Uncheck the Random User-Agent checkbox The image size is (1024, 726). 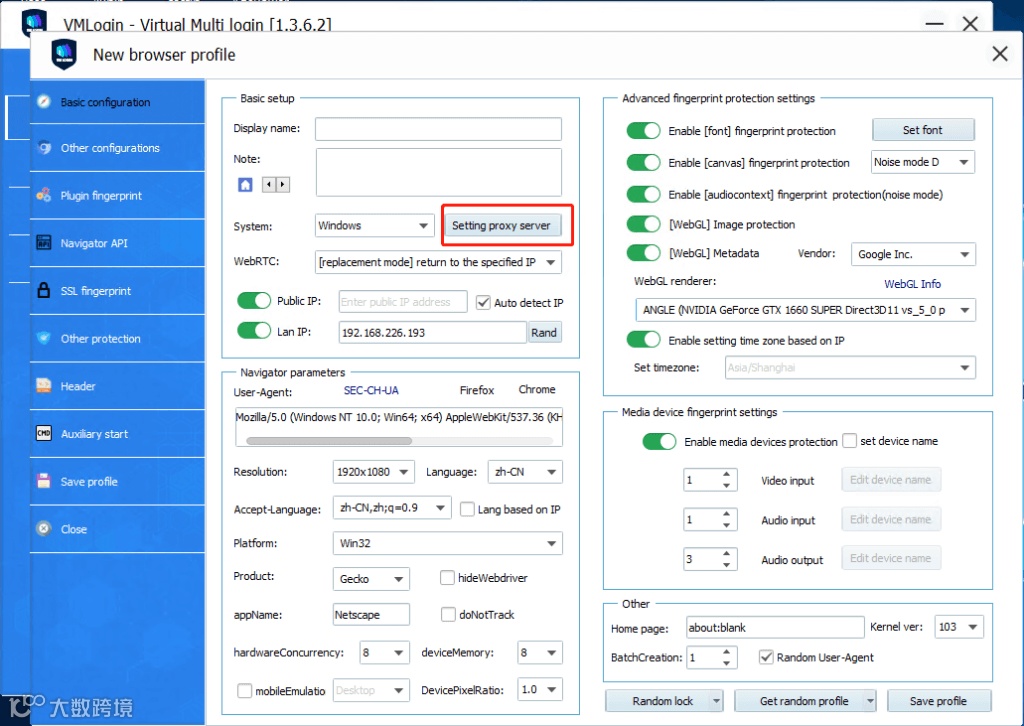click(x=767, y=657)
